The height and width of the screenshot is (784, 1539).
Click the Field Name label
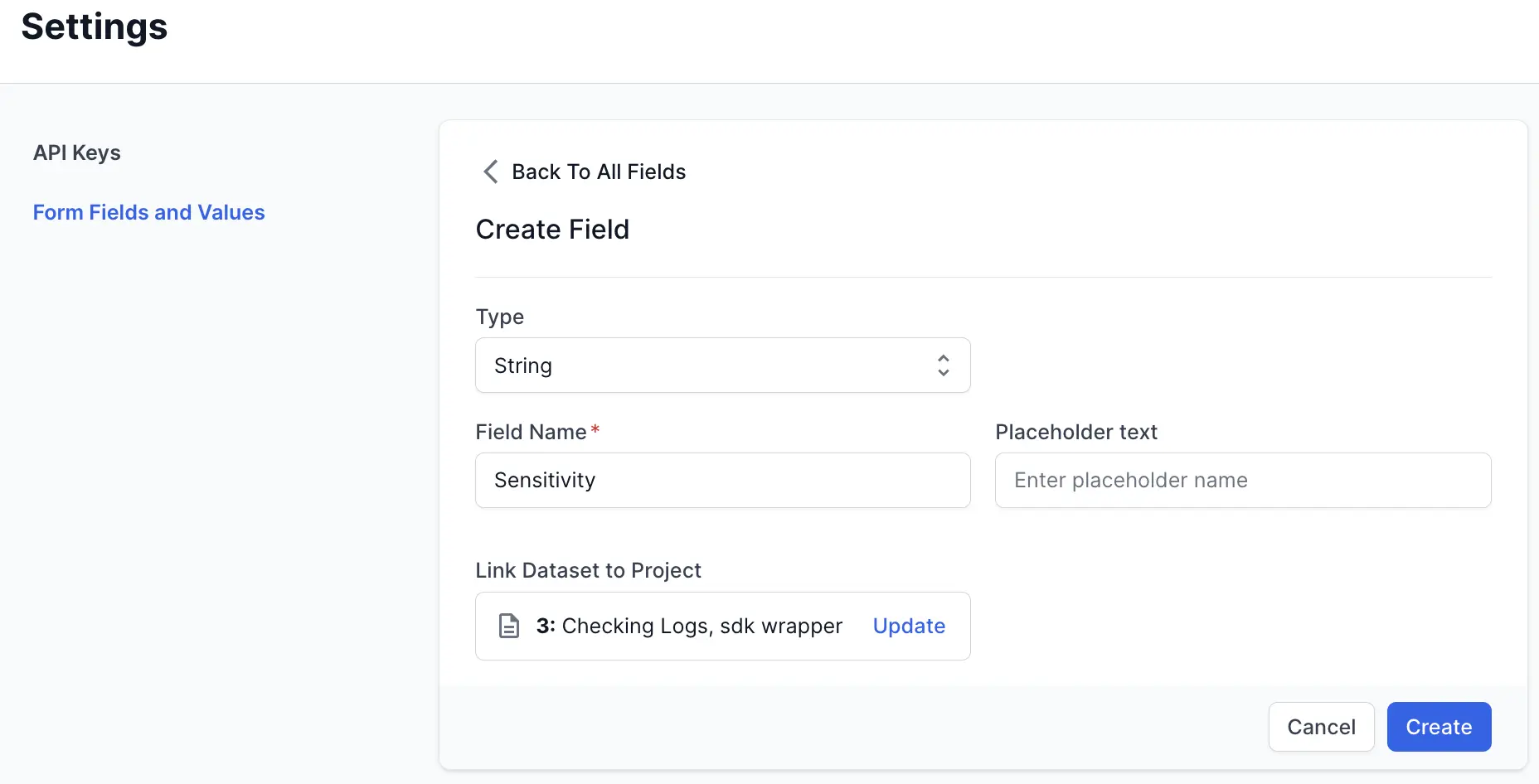coord(531,432)
